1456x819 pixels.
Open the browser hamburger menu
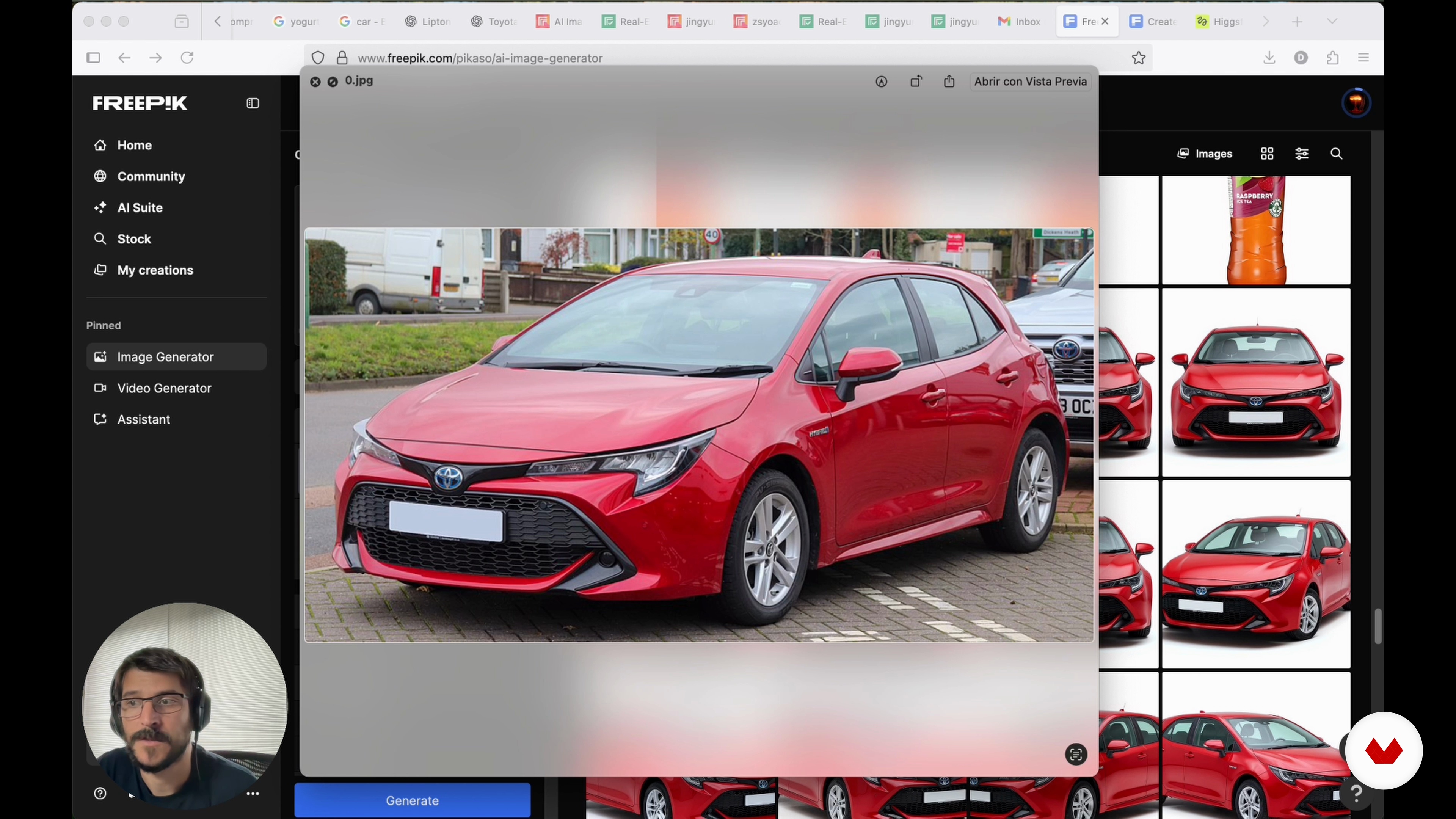1363,58
